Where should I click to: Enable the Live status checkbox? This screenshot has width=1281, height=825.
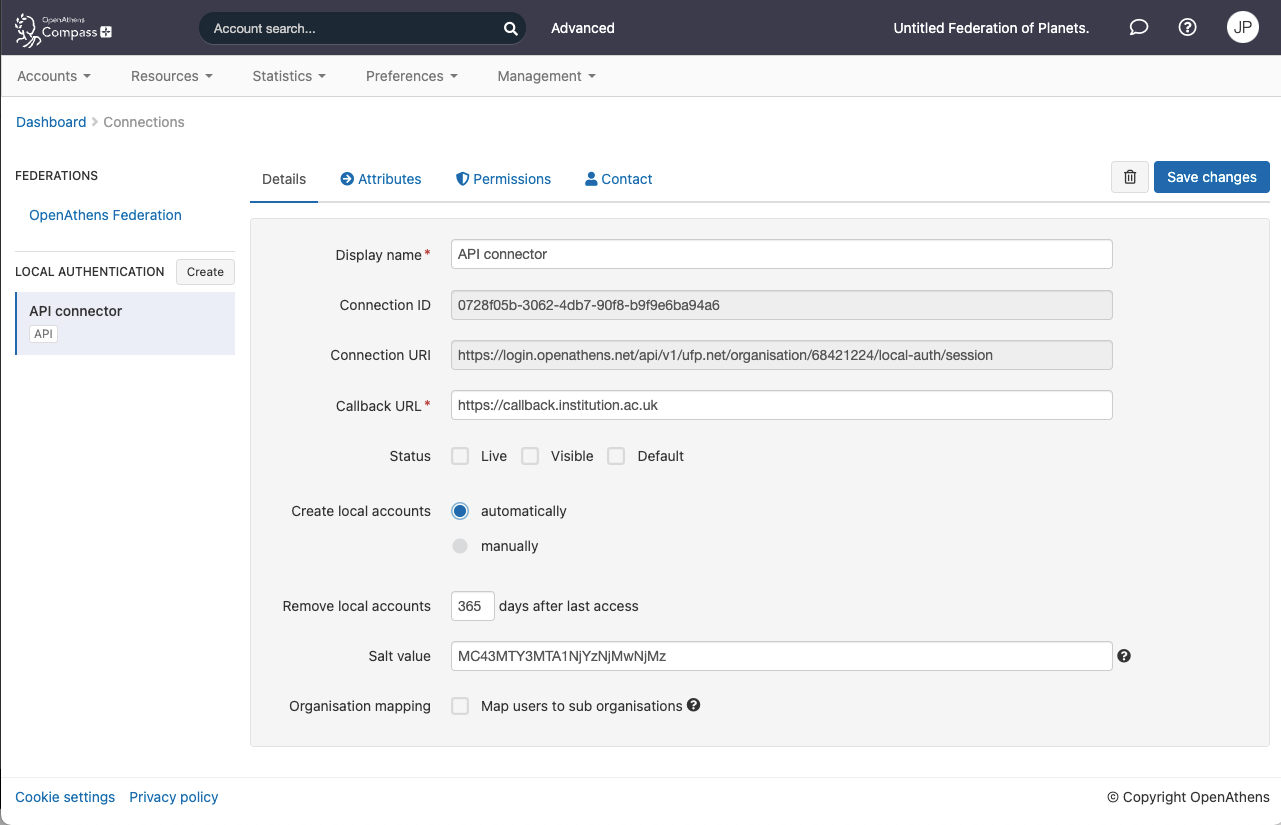coord(460,455)
